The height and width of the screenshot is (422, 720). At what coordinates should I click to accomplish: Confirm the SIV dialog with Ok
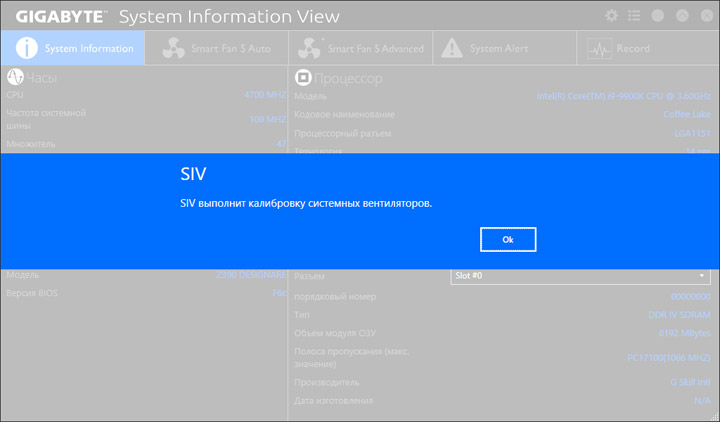click(508, 239)
